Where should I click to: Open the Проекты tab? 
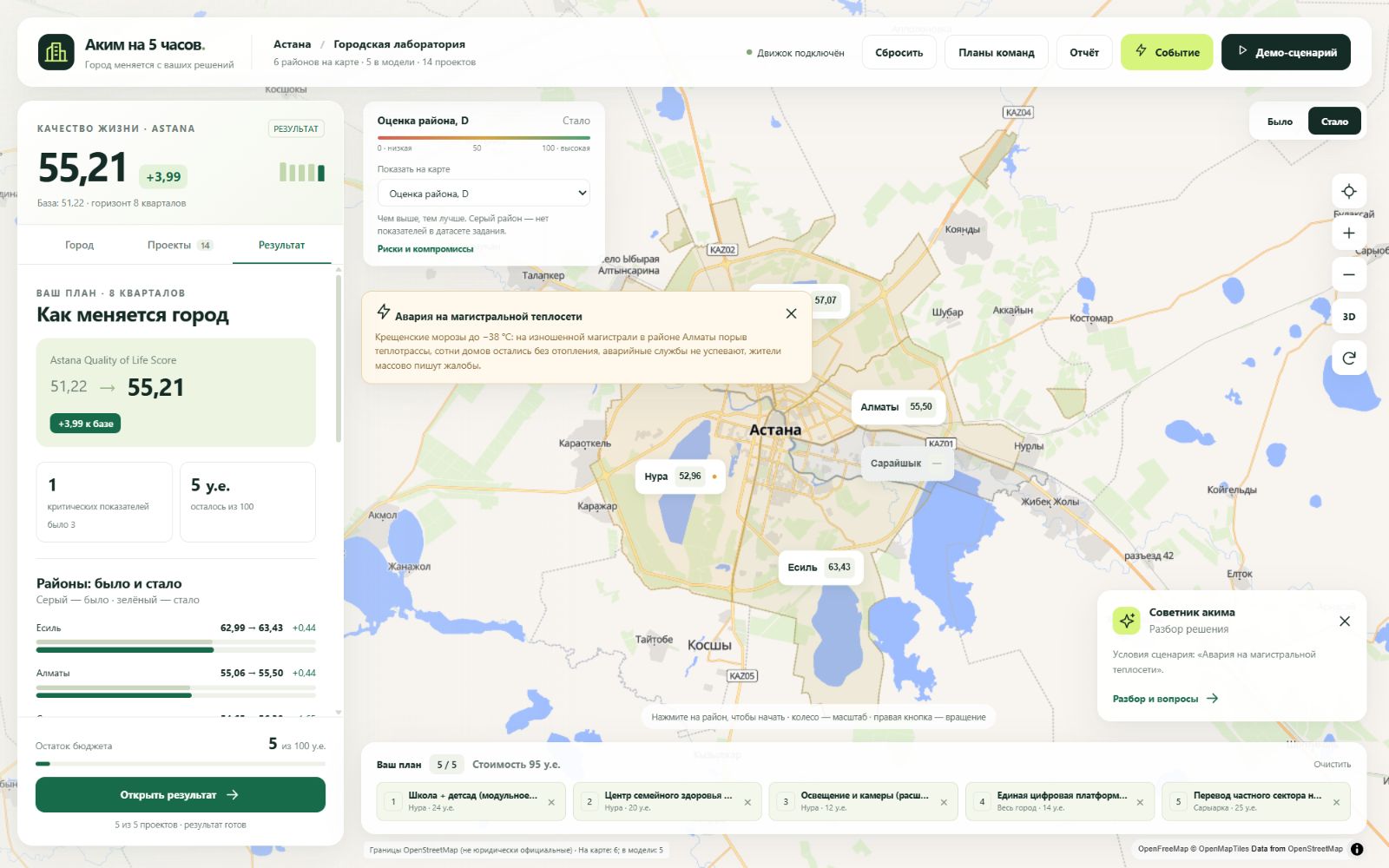click(179, 245)
